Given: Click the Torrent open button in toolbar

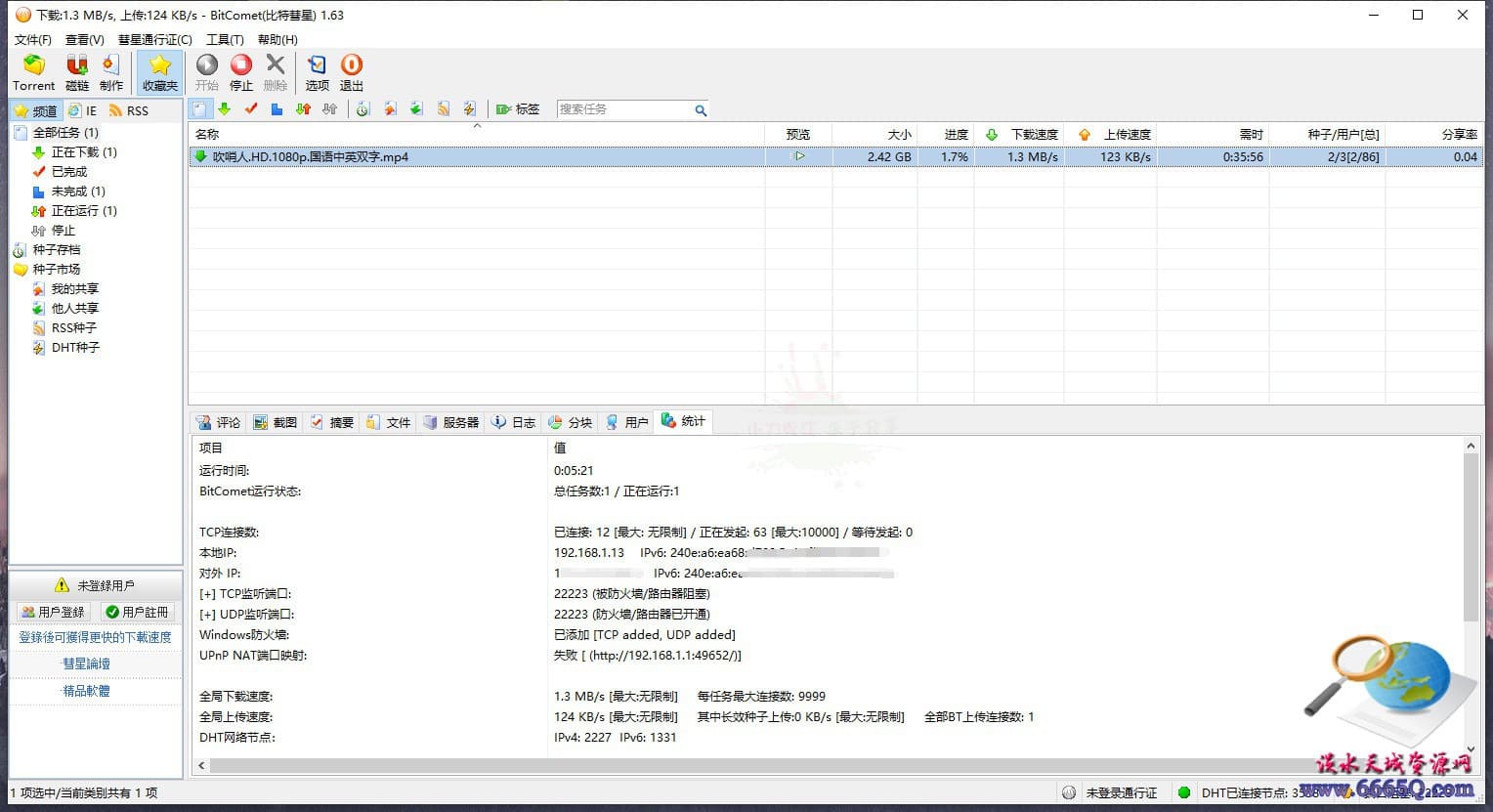Looking at the screenshot, I should coord(33,73).
